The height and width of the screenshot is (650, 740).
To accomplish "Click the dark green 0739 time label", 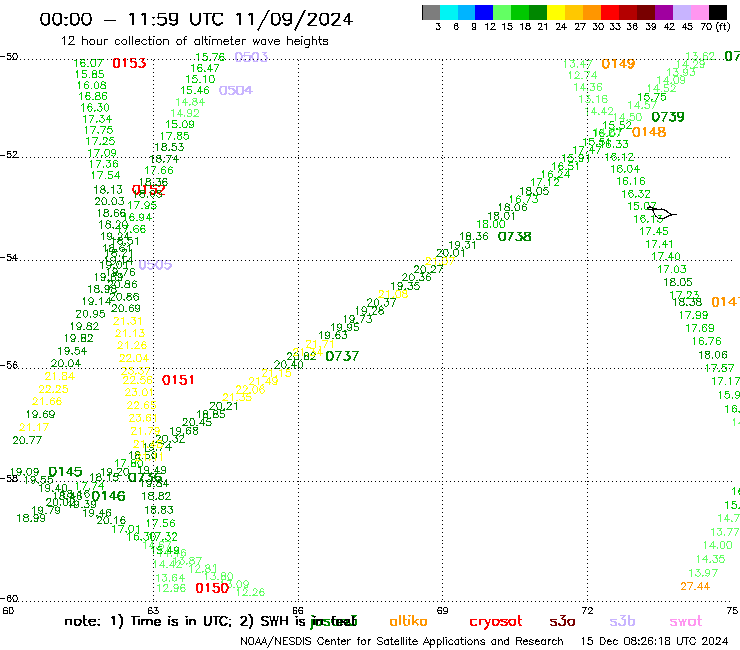I will pos(668,117).
